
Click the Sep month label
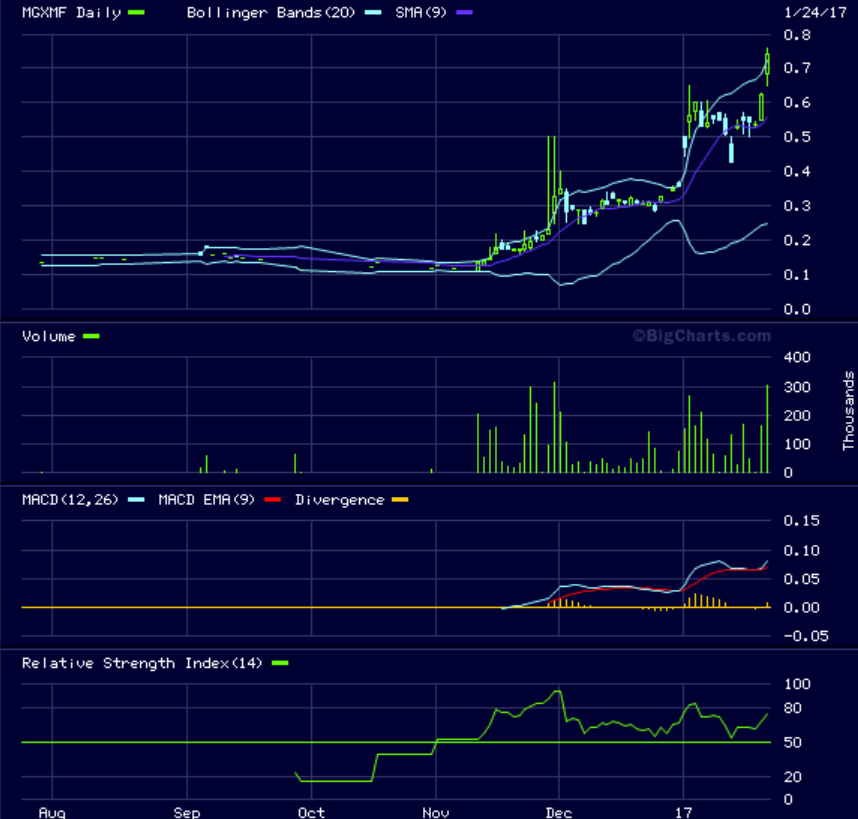pos(187,812)
